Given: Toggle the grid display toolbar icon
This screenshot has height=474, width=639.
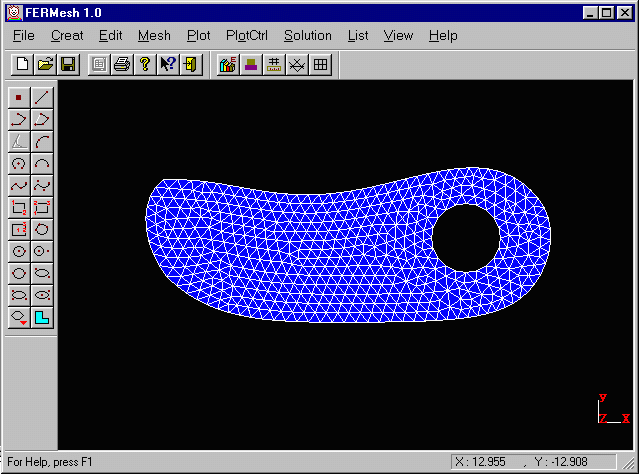Looking at the screenshot, I should pos(321,64).
